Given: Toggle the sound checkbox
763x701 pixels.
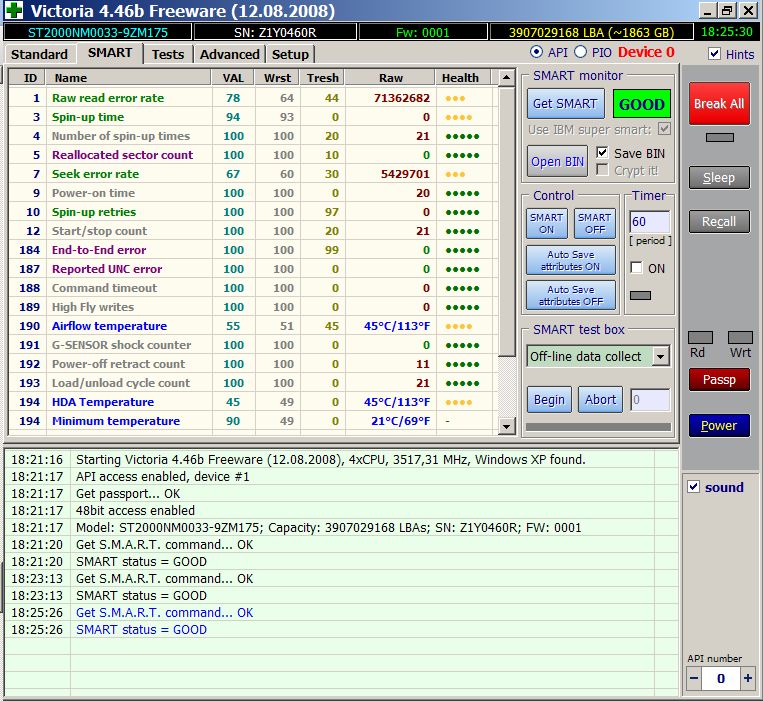Looking at the screenshot, I should [x=693, y=487].
